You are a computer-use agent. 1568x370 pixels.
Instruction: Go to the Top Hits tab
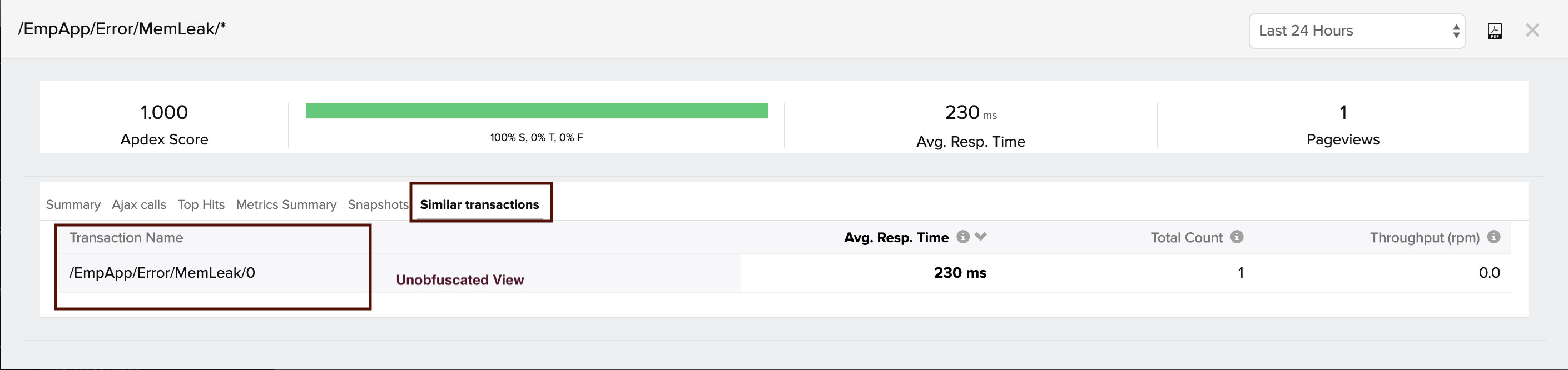point(201,204)
